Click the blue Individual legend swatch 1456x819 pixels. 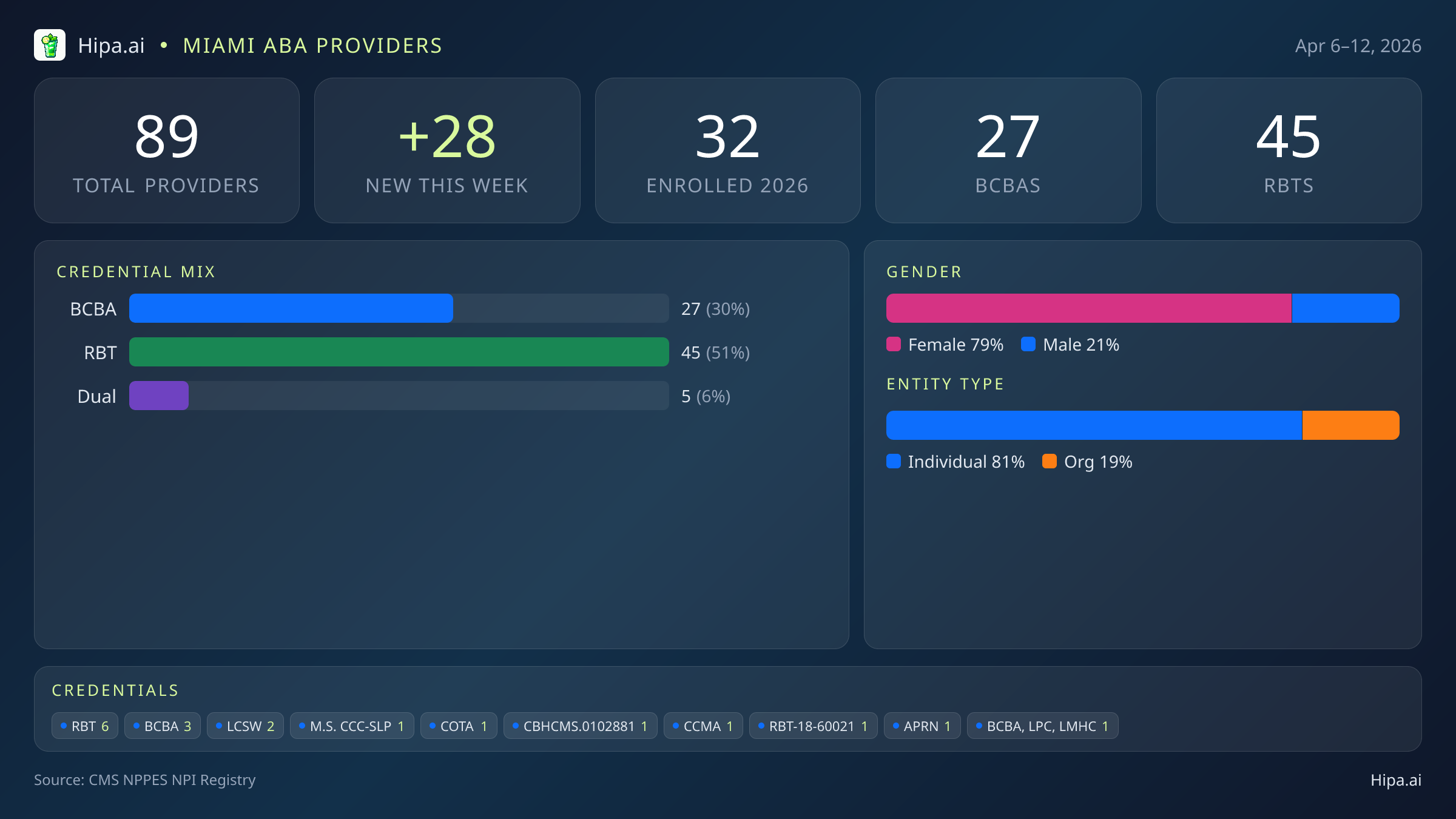click(x=894, y=462)
